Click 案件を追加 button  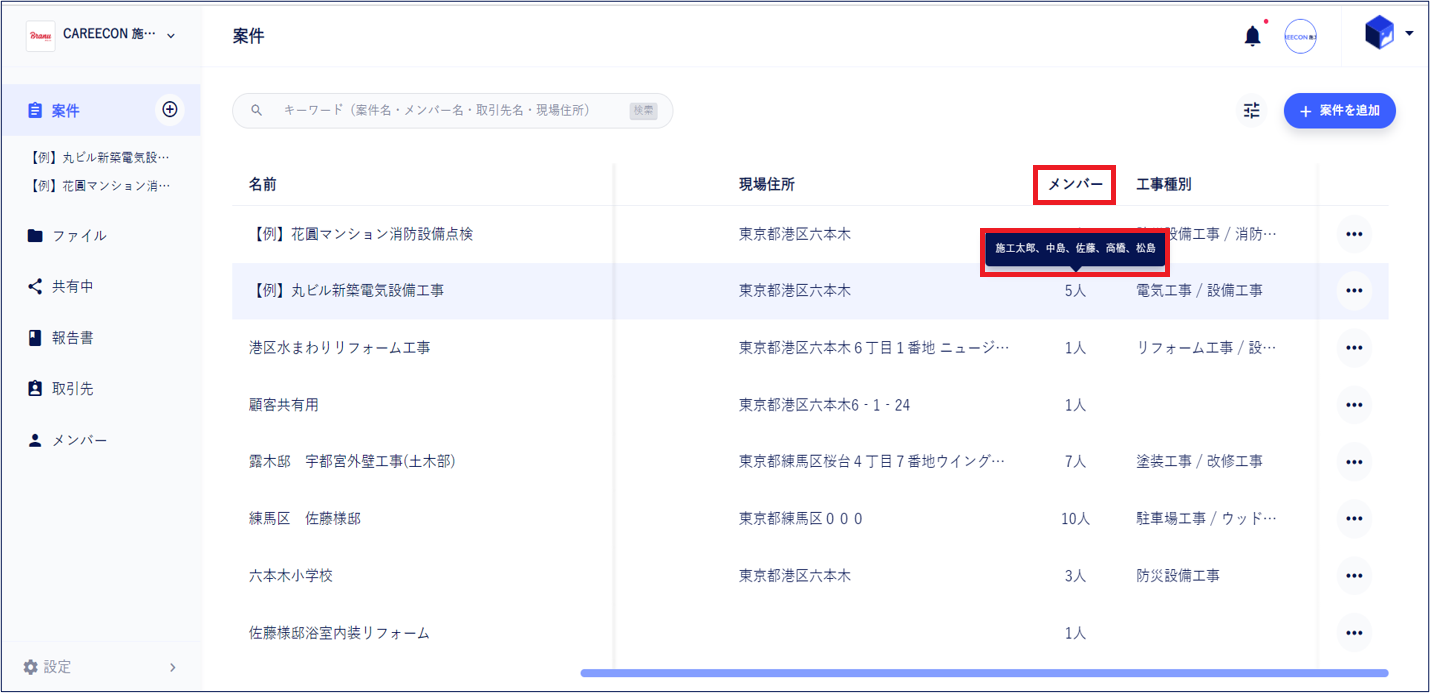point(1339,111)
